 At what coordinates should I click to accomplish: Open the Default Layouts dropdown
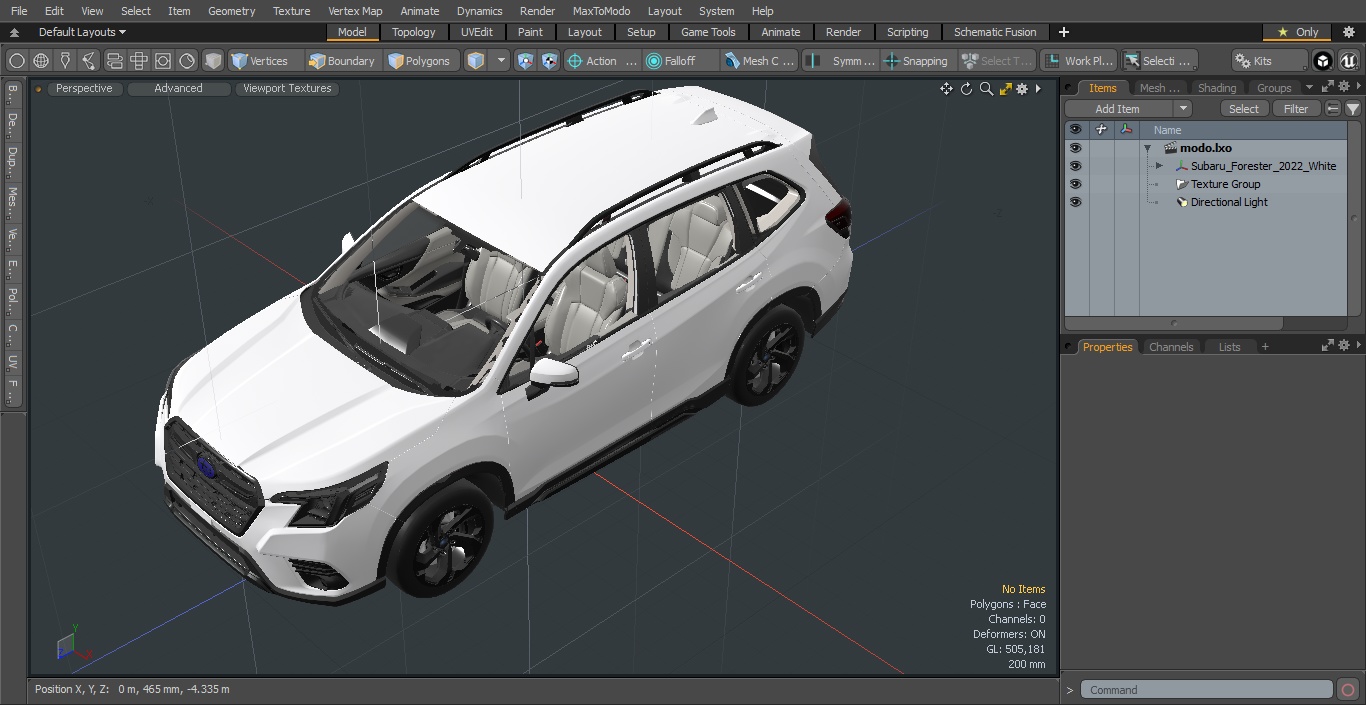82,32
